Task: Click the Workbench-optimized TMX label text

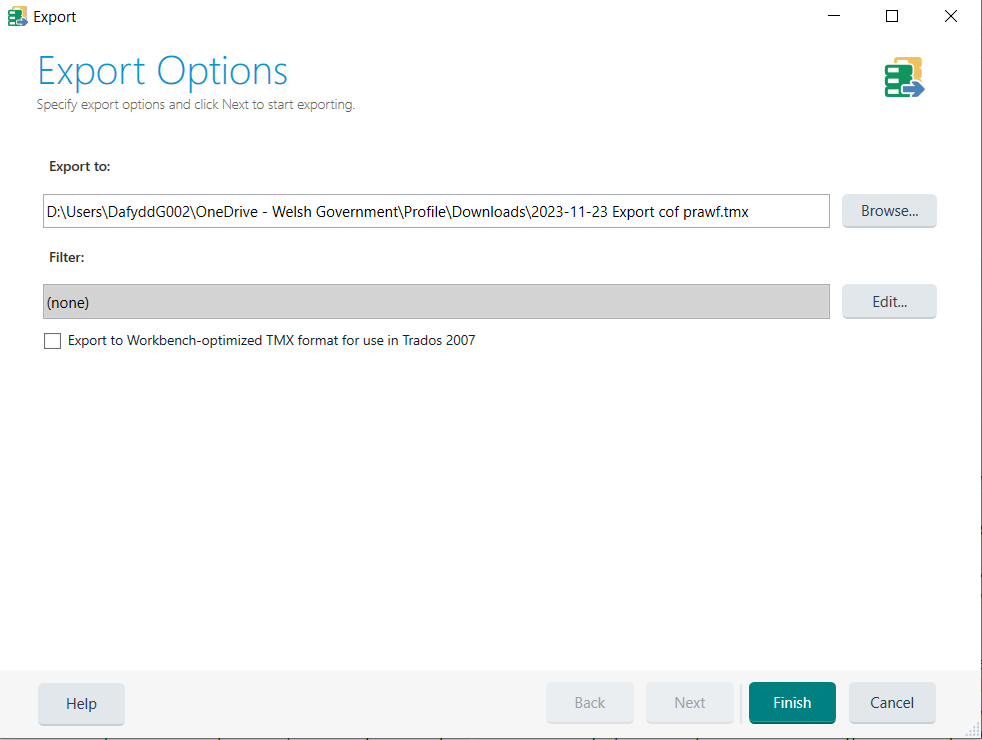Action: click(272, 341)
